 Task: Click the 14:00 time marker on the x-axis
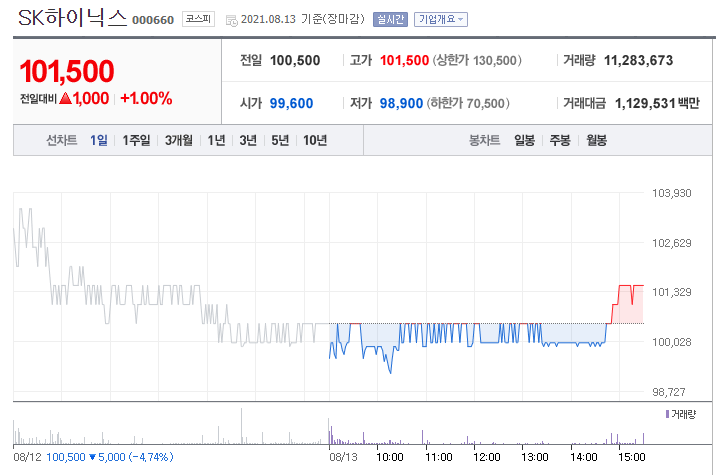(584, 457)
